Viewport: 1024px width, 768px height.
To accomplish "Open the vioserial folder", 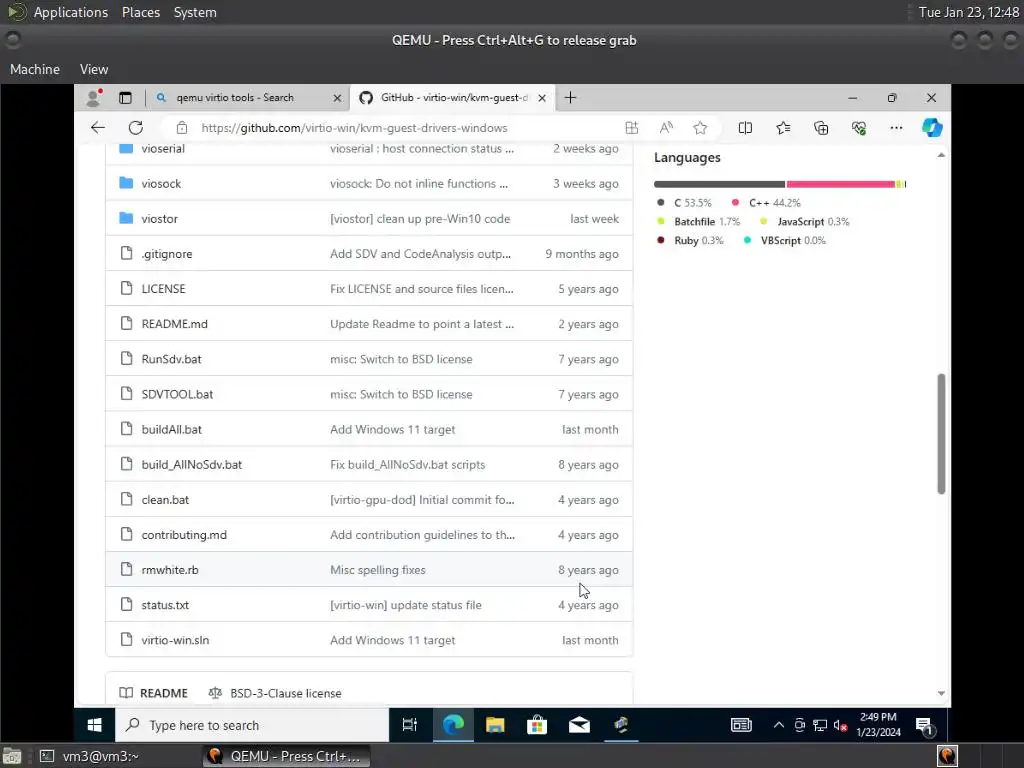I will coord(163,148).
